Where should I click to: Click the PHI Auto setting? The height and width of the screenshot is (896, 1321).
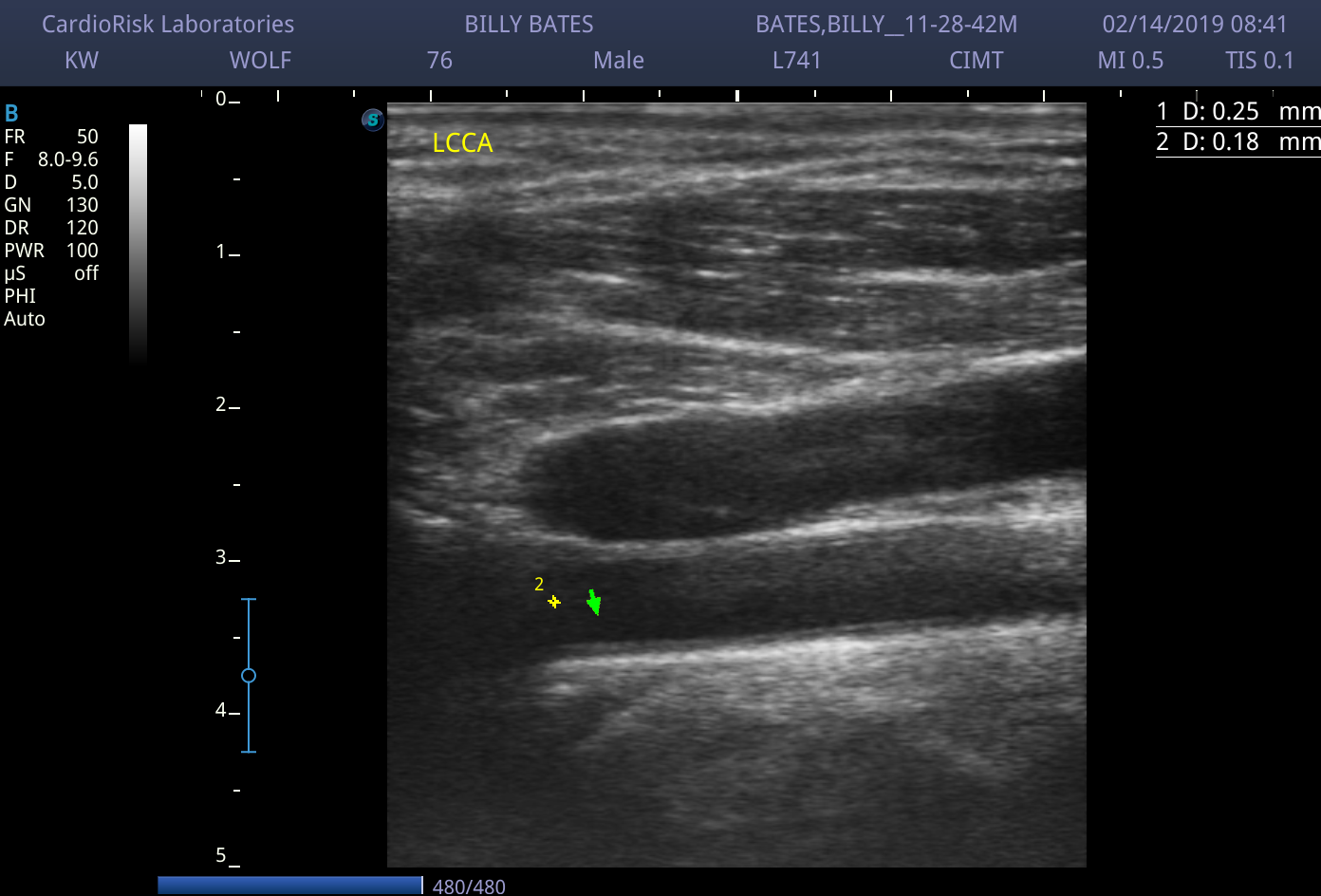coord(25,308)
